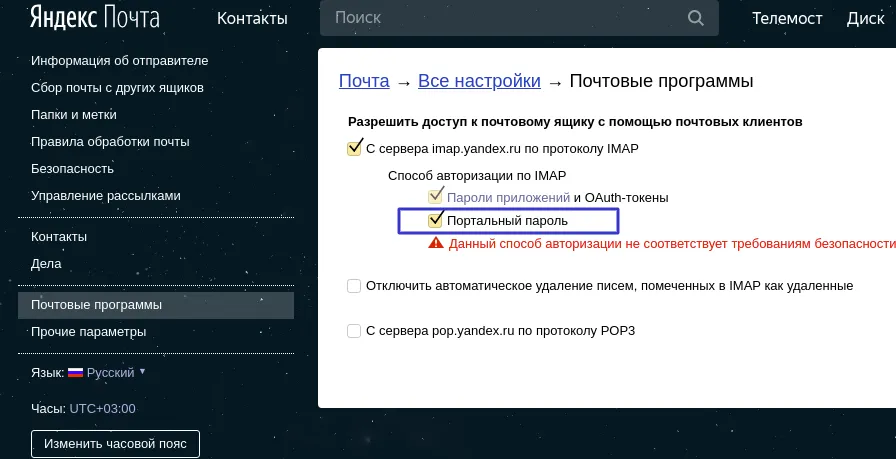
Task: Open Контакты in the top navigation
Action: [x=252, y=18]
